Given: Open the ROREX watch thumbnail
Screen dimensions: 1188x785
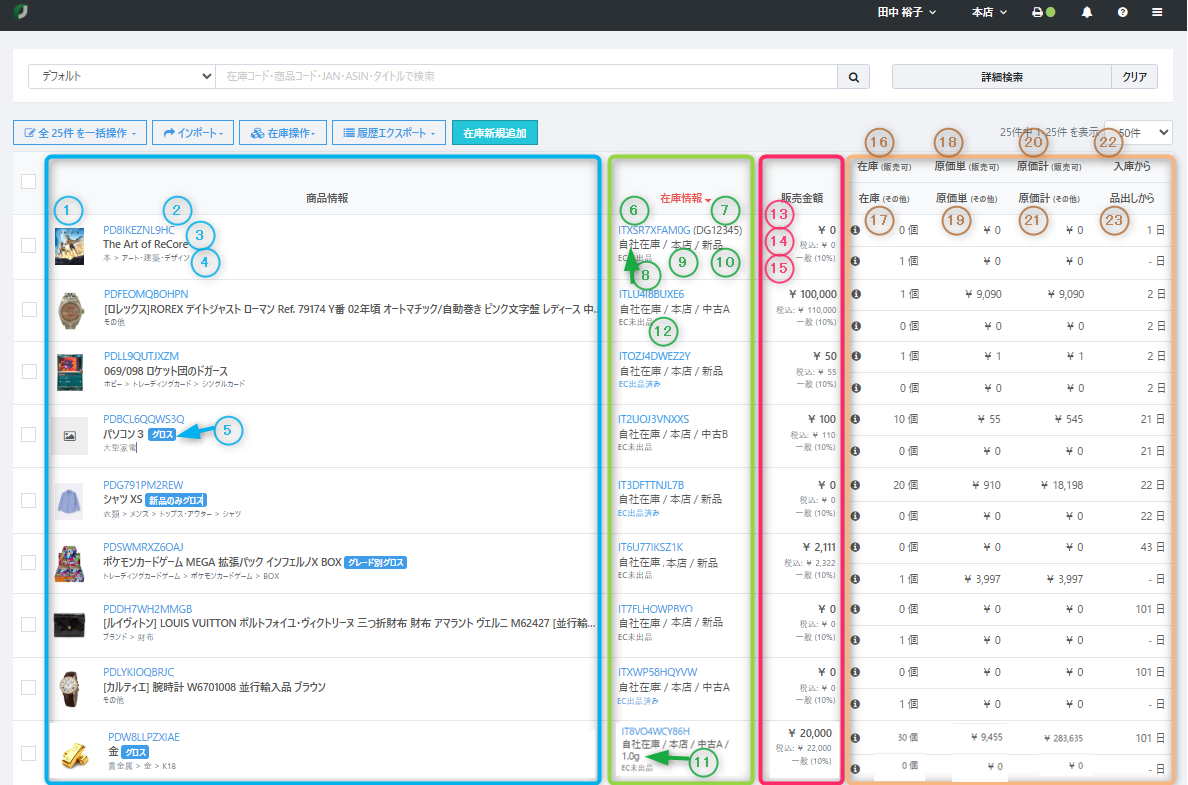Looking at the screenshot, I should (x=70, y=310).
